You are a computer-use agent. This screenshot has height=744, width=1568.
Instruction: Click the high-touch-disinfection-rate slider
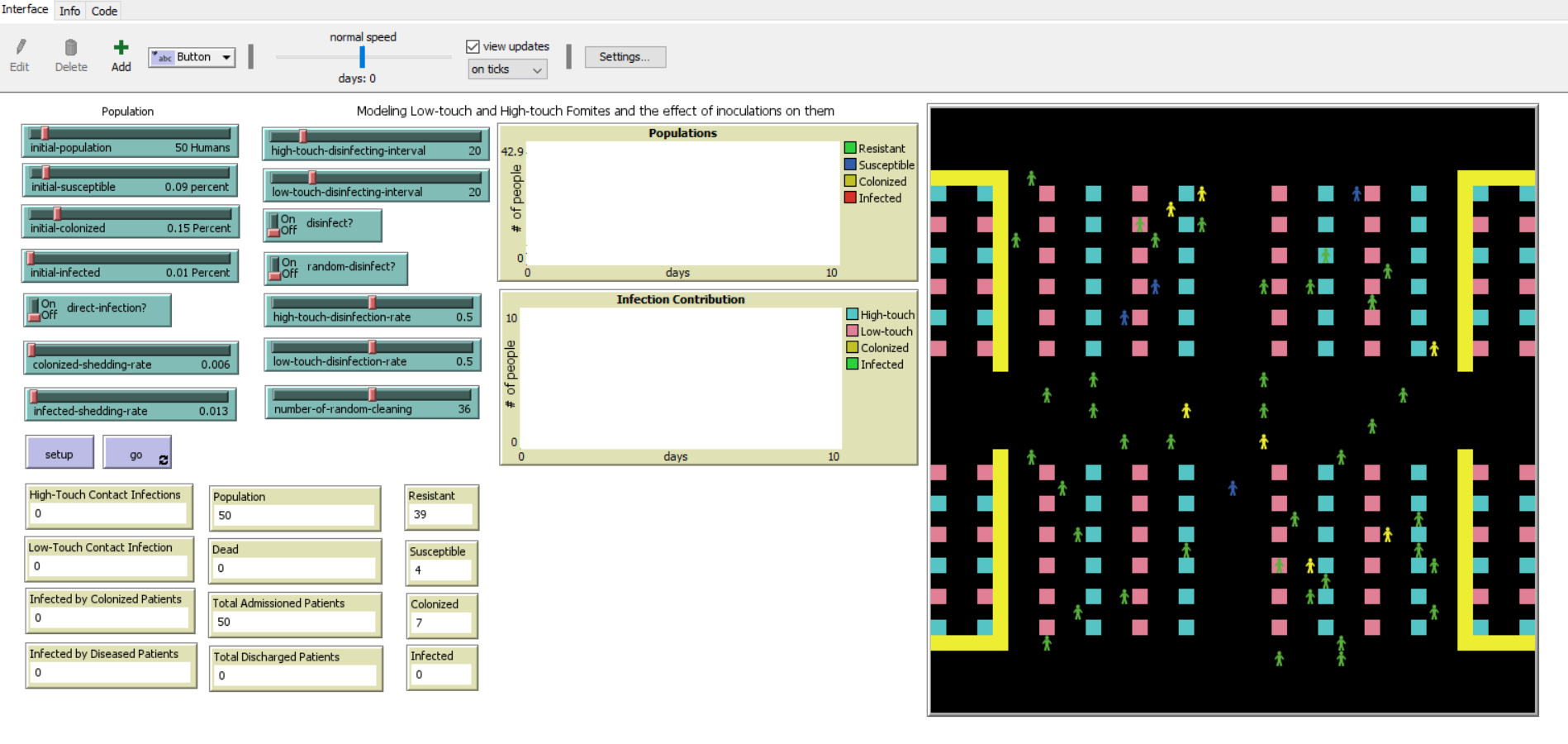point(373,310)
